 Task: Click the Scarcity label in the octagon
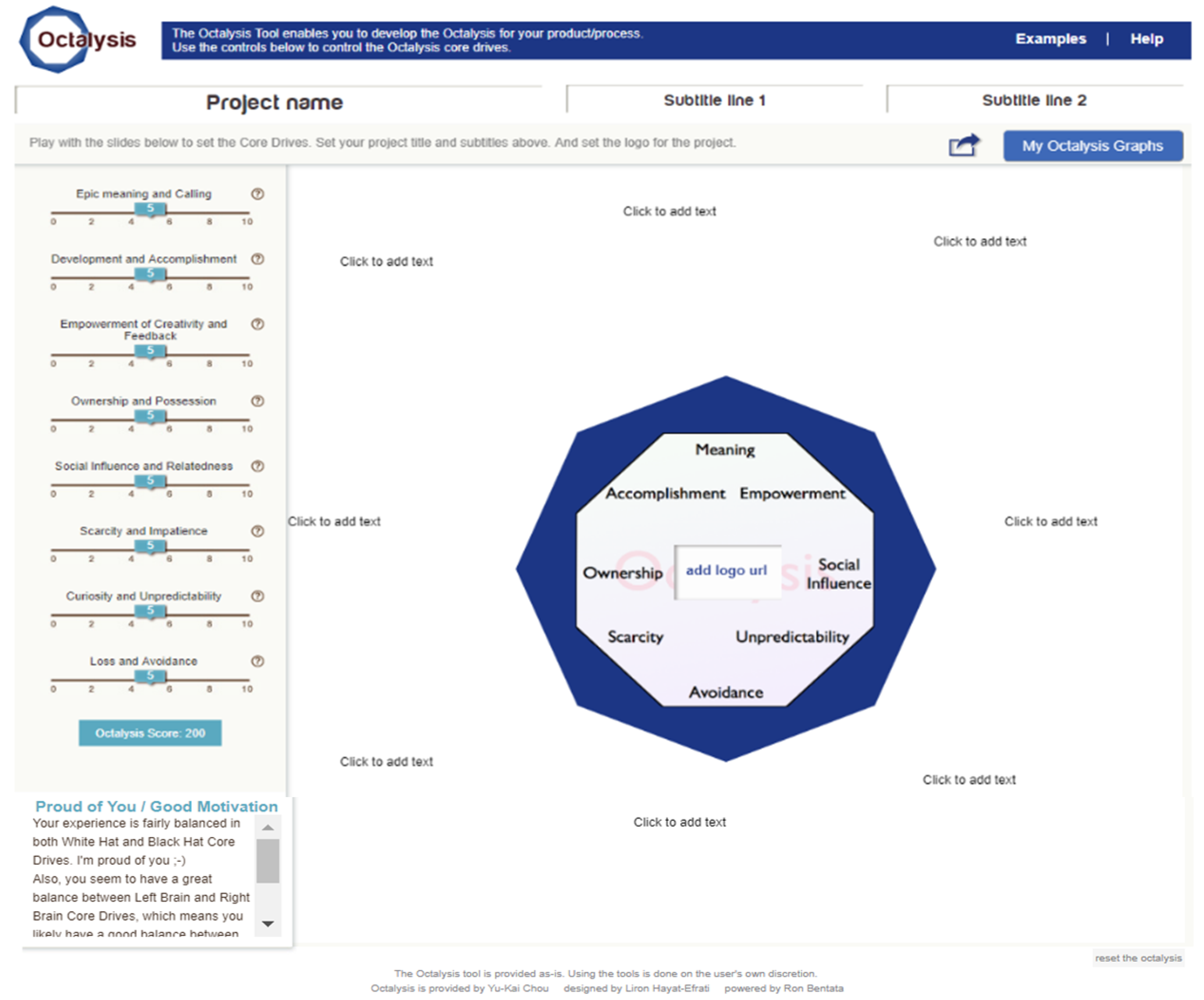[635, 637]
